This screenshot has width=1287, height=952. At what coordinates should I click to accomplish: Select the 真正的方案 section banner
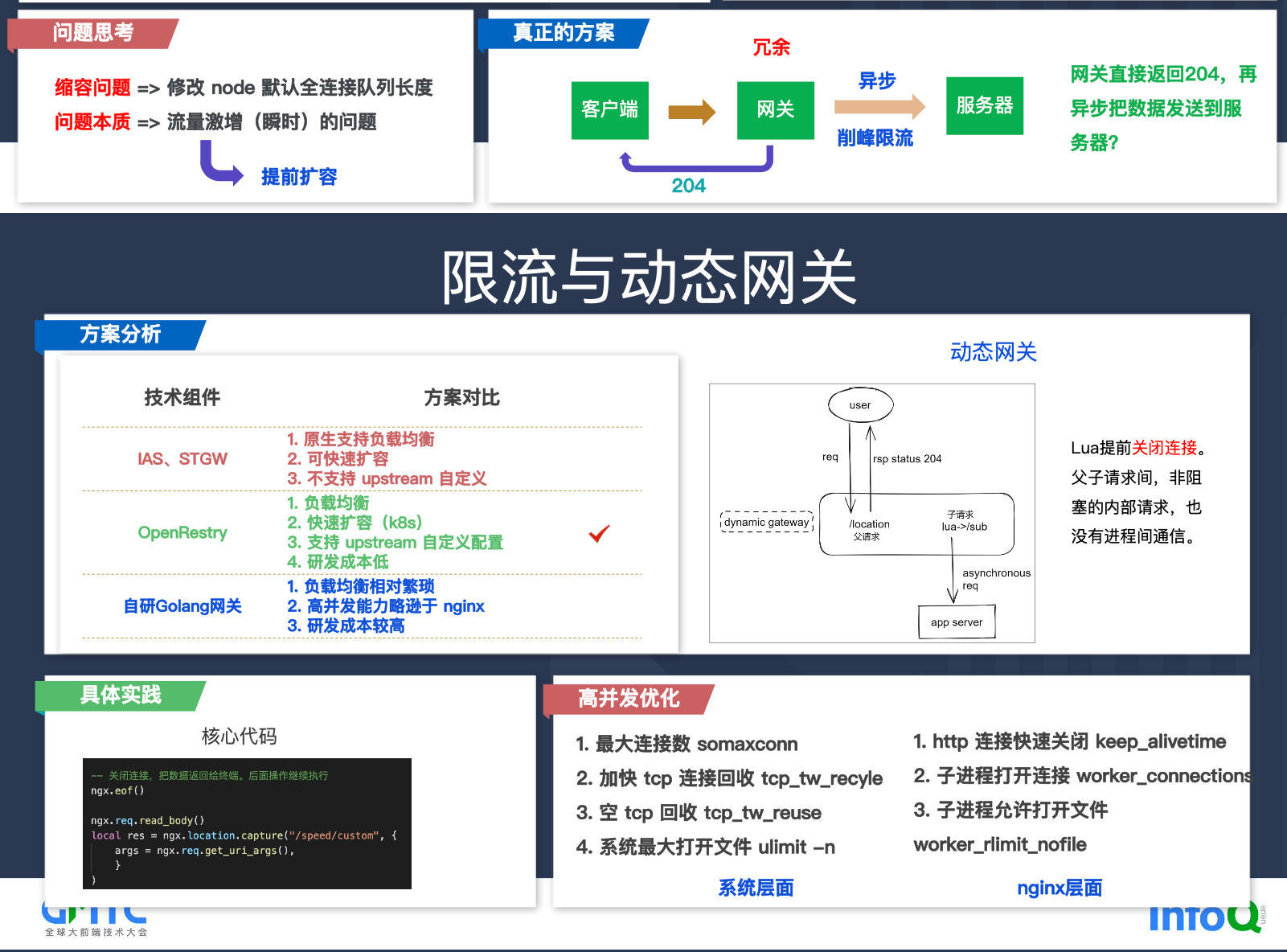(564, 33)
